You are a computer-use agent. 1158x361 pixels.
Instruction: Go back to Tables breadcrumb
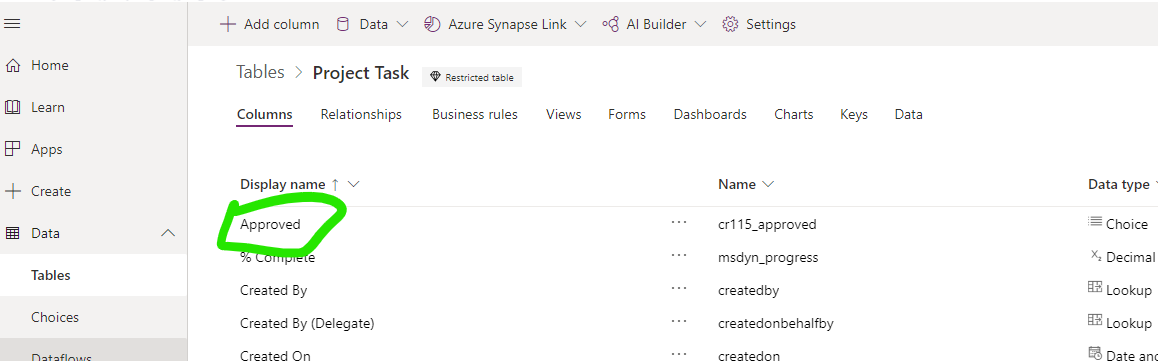[260, 72]
